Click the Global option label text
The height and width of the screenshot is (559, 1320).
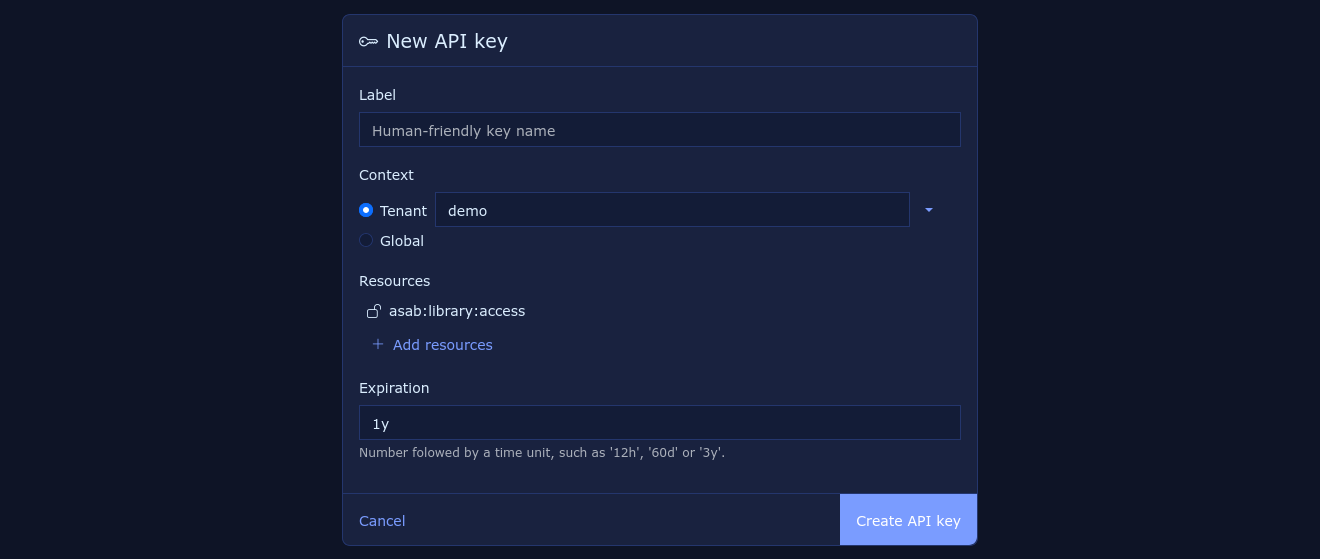click(402, 241)
